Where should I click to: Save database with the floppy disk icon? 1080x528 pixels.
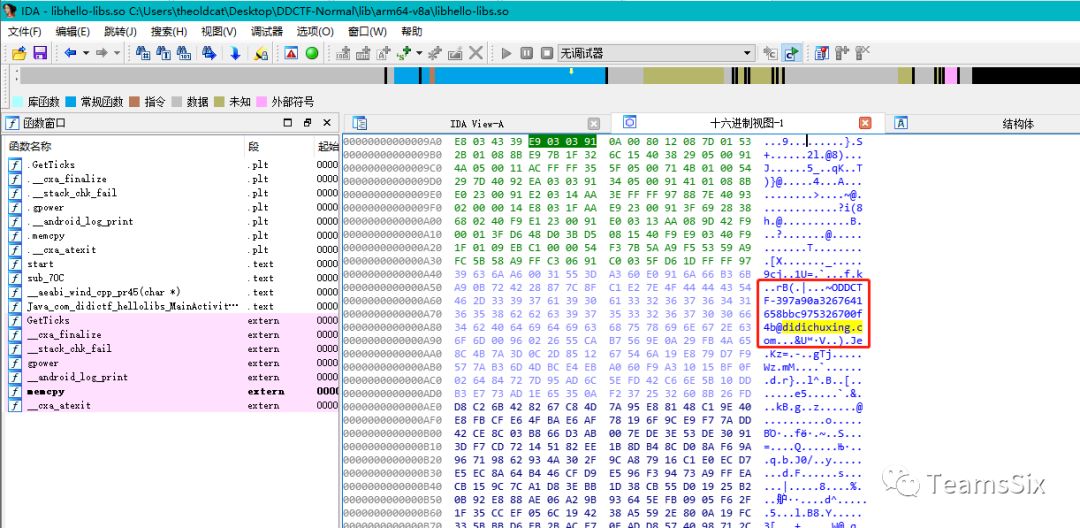(x=40, y=53)
